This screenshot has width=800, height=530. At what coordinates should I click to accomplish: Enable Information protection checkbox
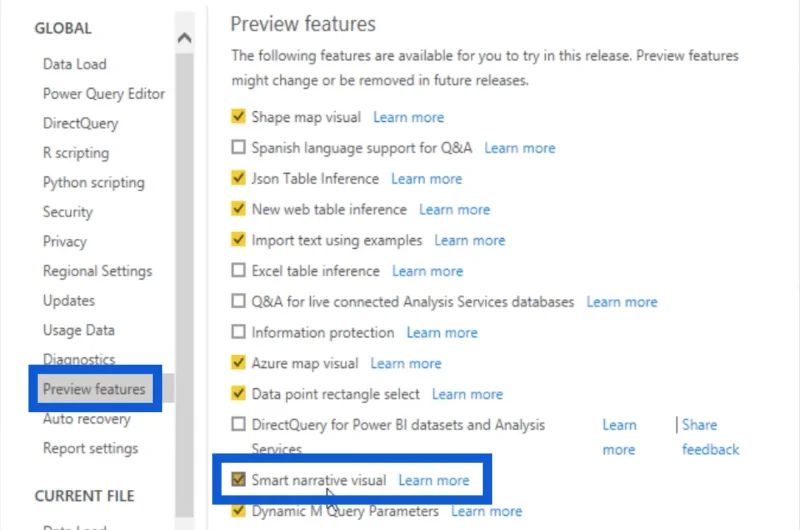[x=238, y=332]
